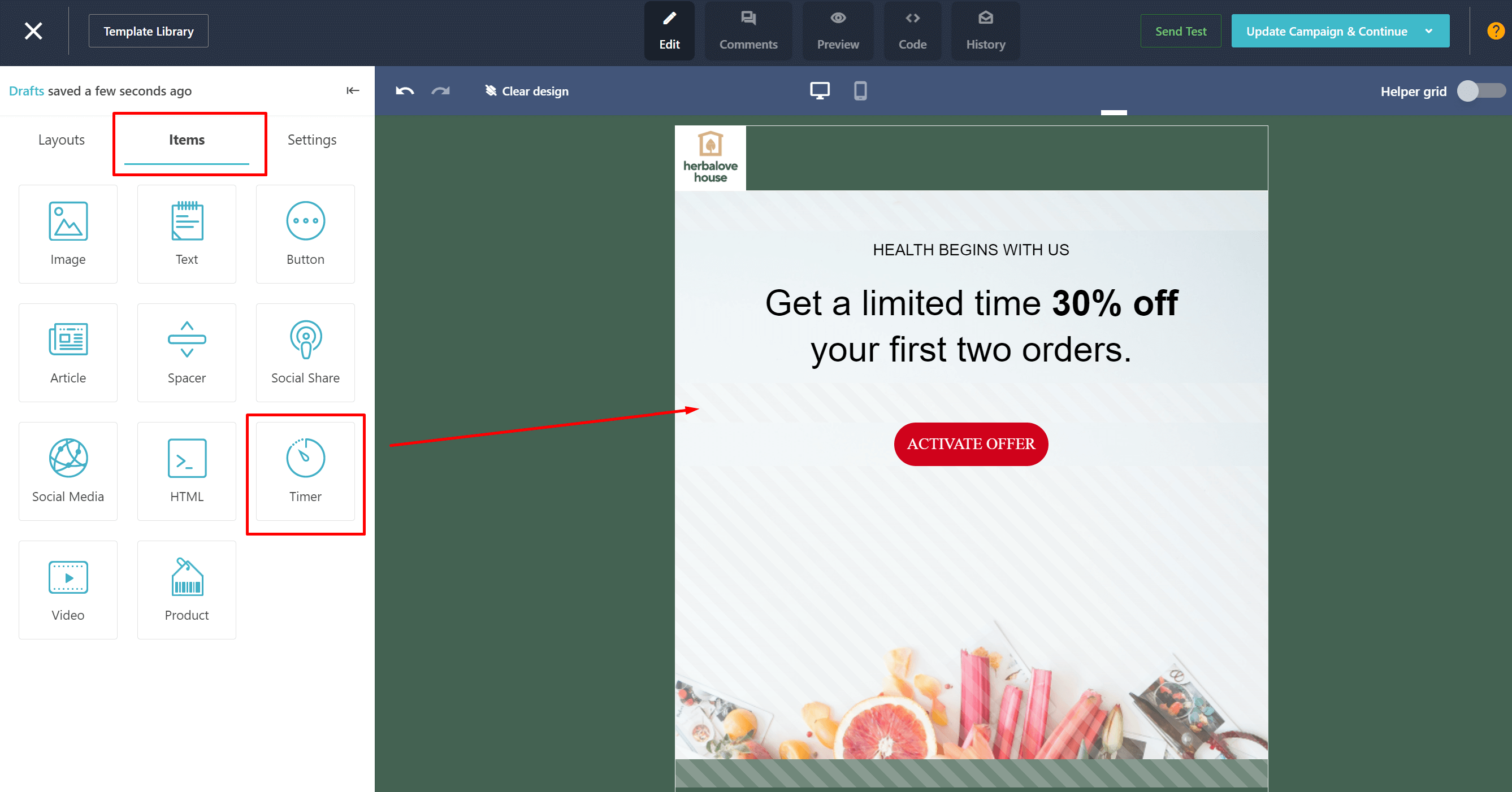Viewport: 1512px width, 792px height.
Task: Choose the Product item block
Action: (187, 590)
